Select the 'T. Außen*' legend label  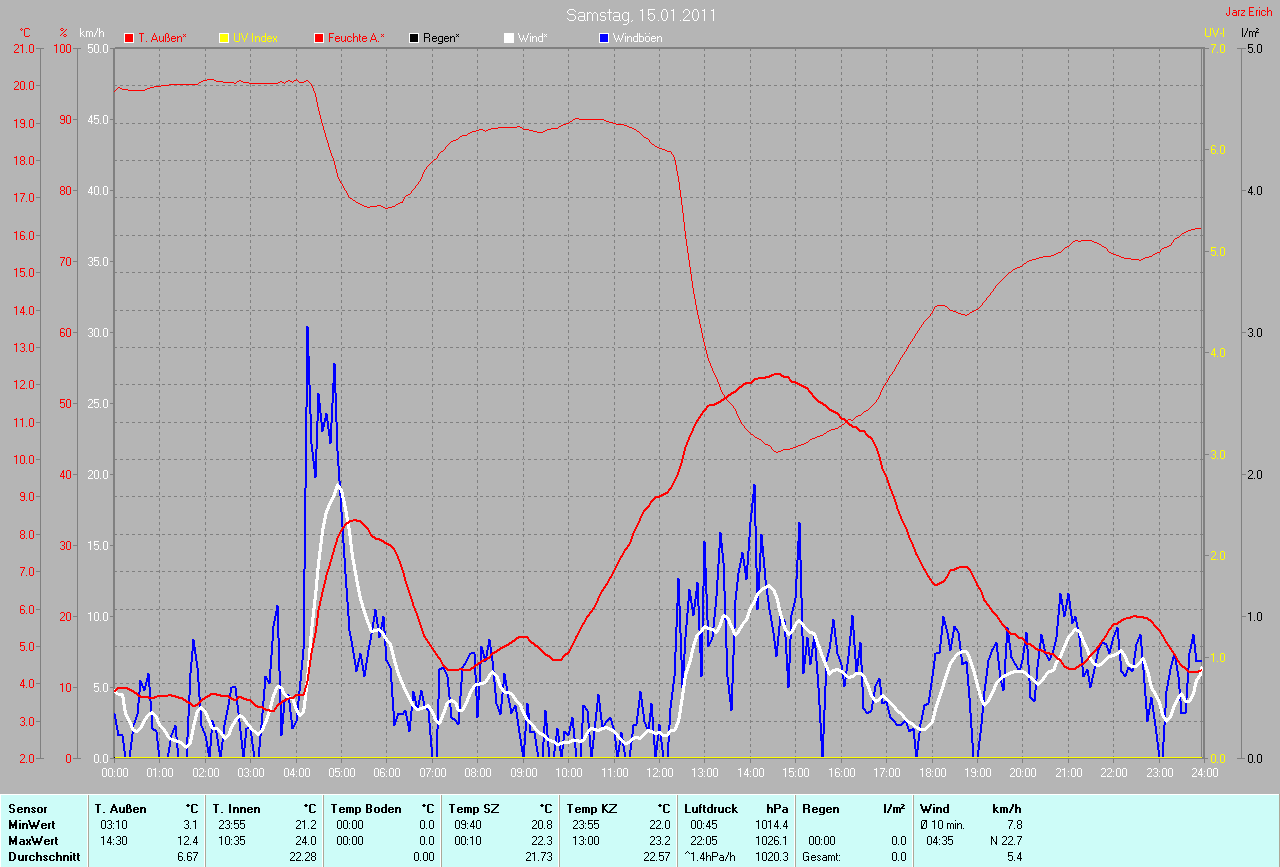click(162, 38)
